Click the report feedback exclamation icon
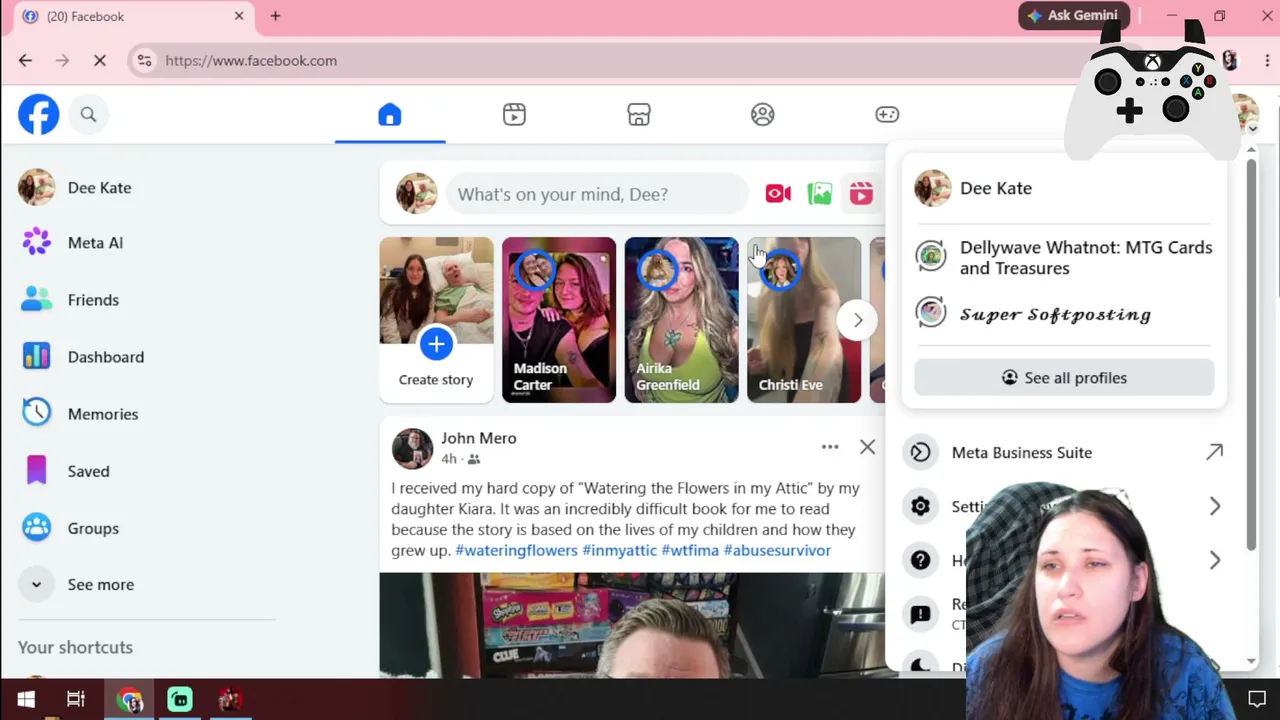1280x720 pixels. click(920, 614)
